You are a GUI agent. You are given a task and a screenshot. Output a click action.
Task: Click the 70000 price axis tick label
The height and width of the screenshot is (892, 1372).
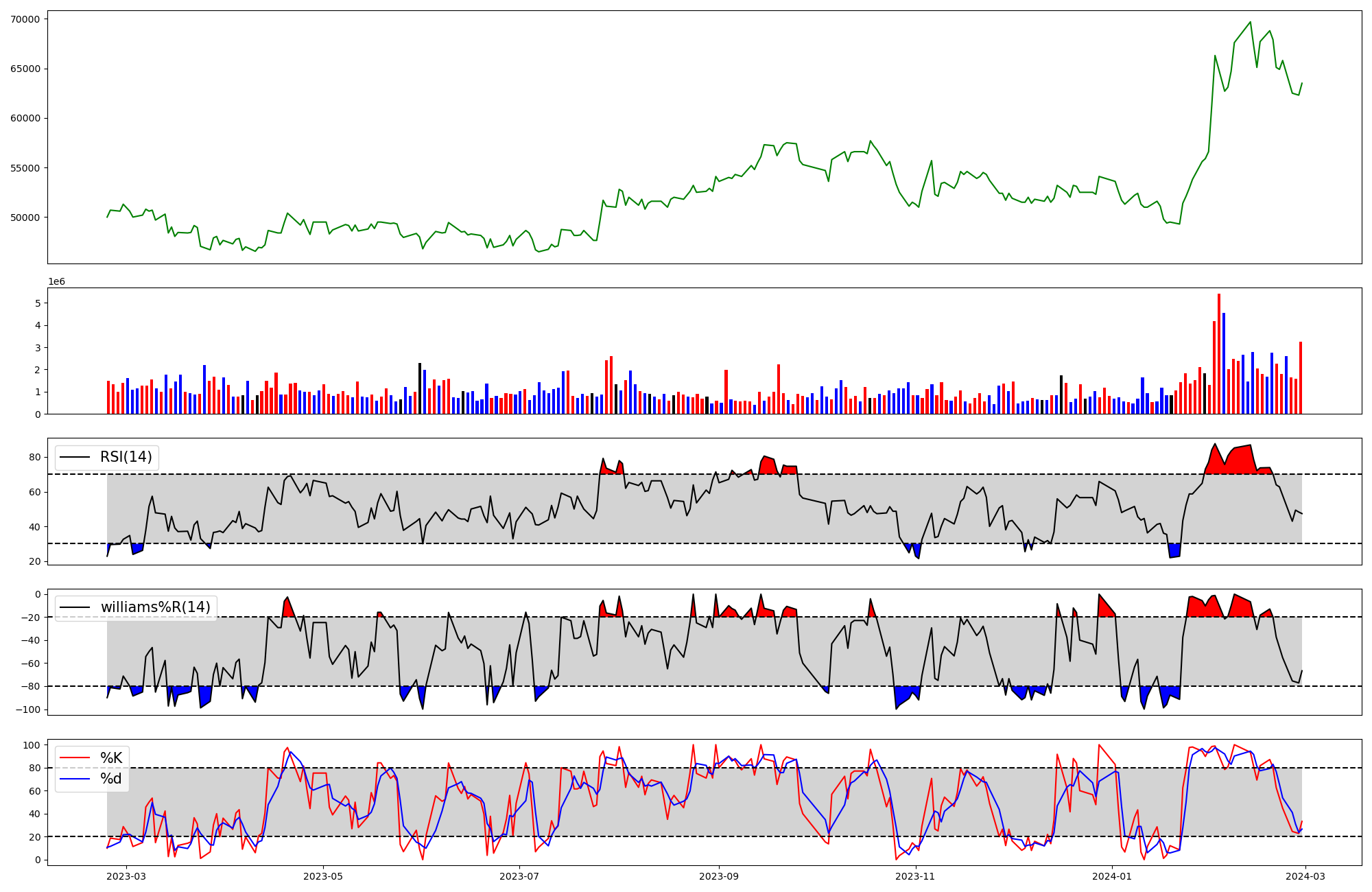pyautogui.click(x=25, y=19)
